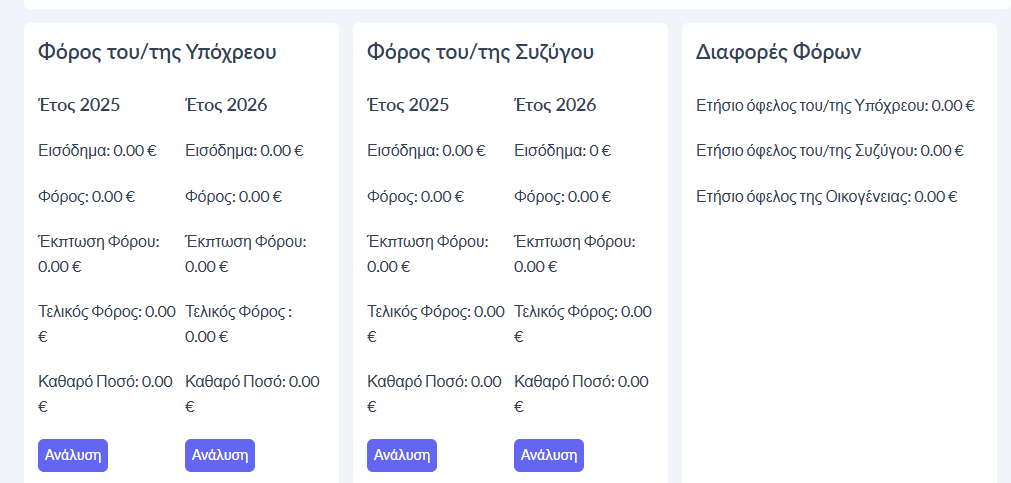This screenshot has height=483, width=1011.
Task: Click 'Έτος 2026' heading in Υπόχρεου card
Action: click(226, 105)
